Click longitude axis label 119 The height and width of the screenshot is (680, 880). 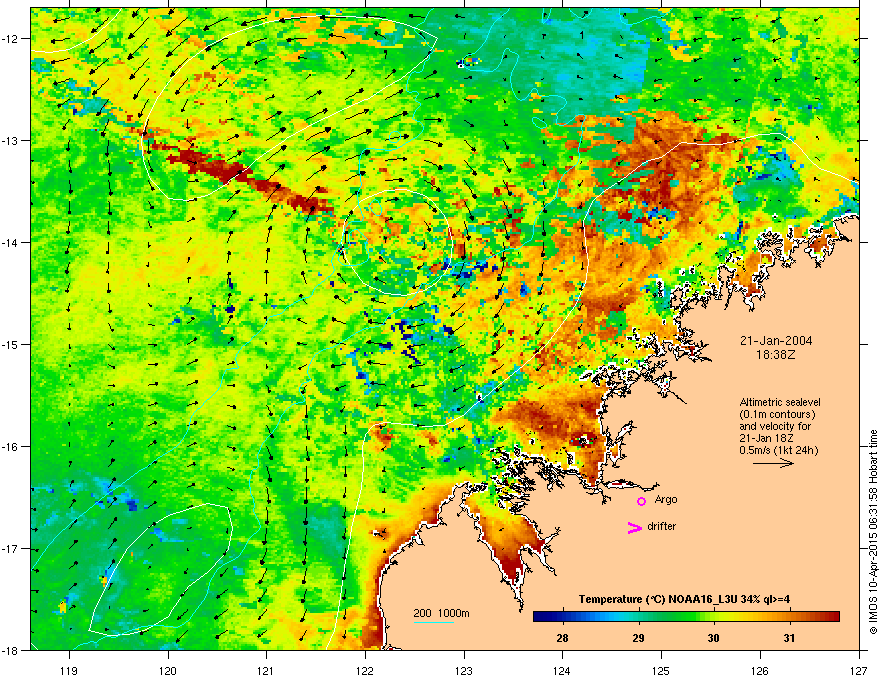[x=69, y=670]
